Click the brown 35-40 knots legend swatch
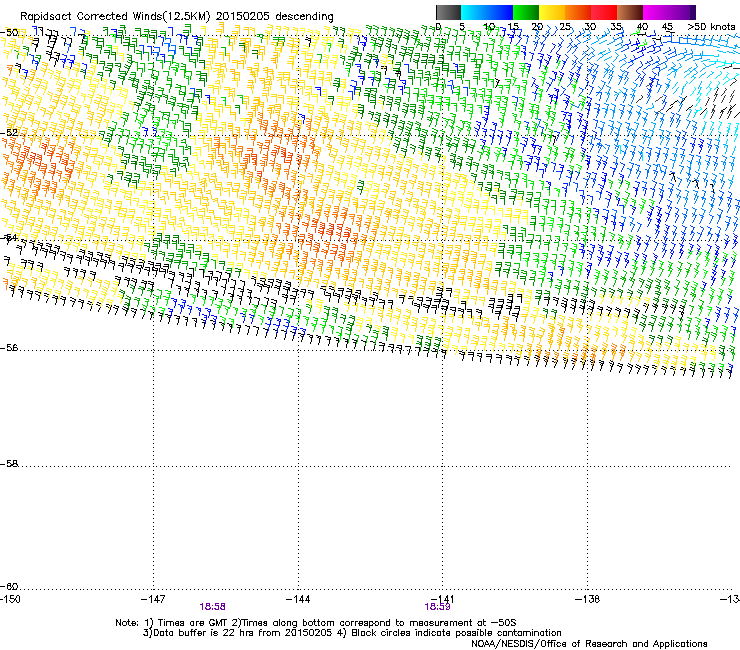 pyautogui.click(x=630, y=12)
